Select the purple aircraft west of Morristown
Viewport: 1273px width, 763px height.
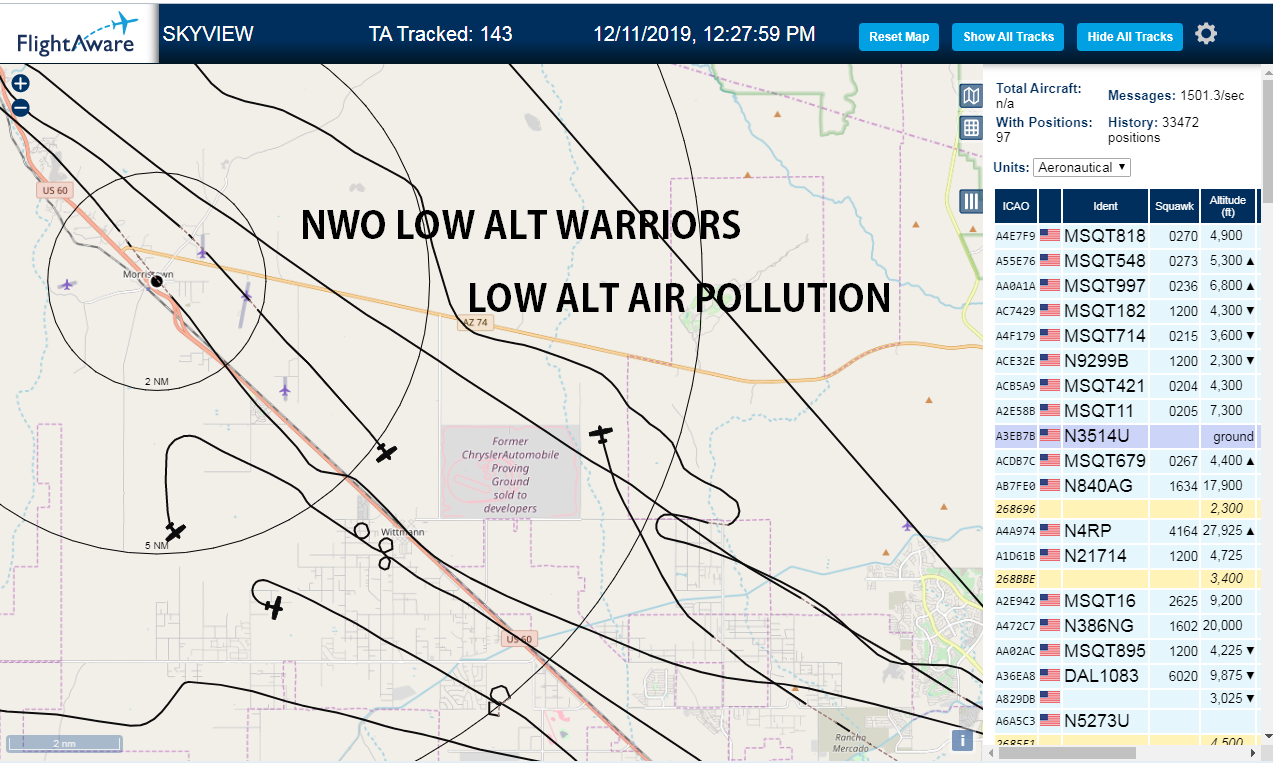(x=67, y=285)
